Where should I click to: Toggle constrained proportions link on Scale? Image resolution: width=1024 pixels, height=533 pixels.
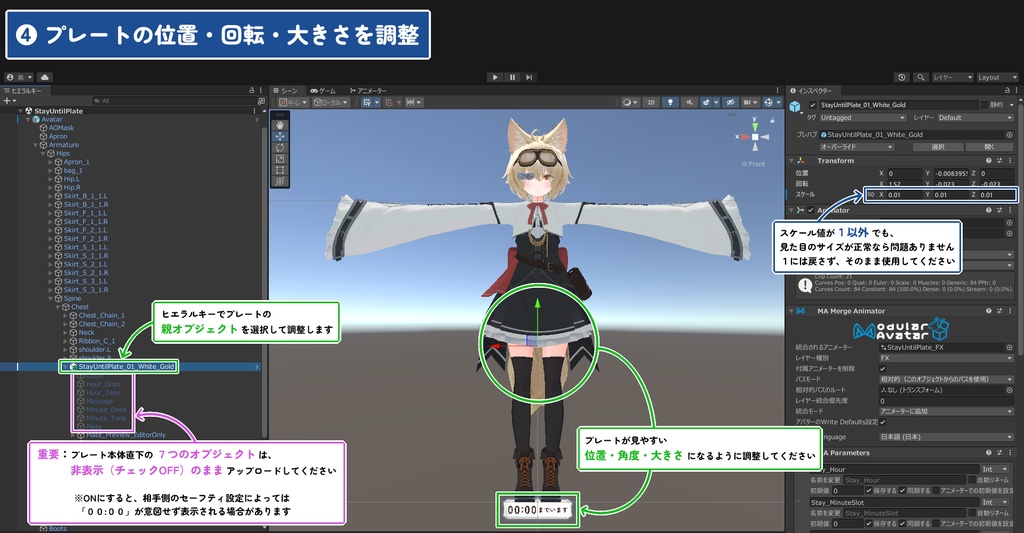870,194
